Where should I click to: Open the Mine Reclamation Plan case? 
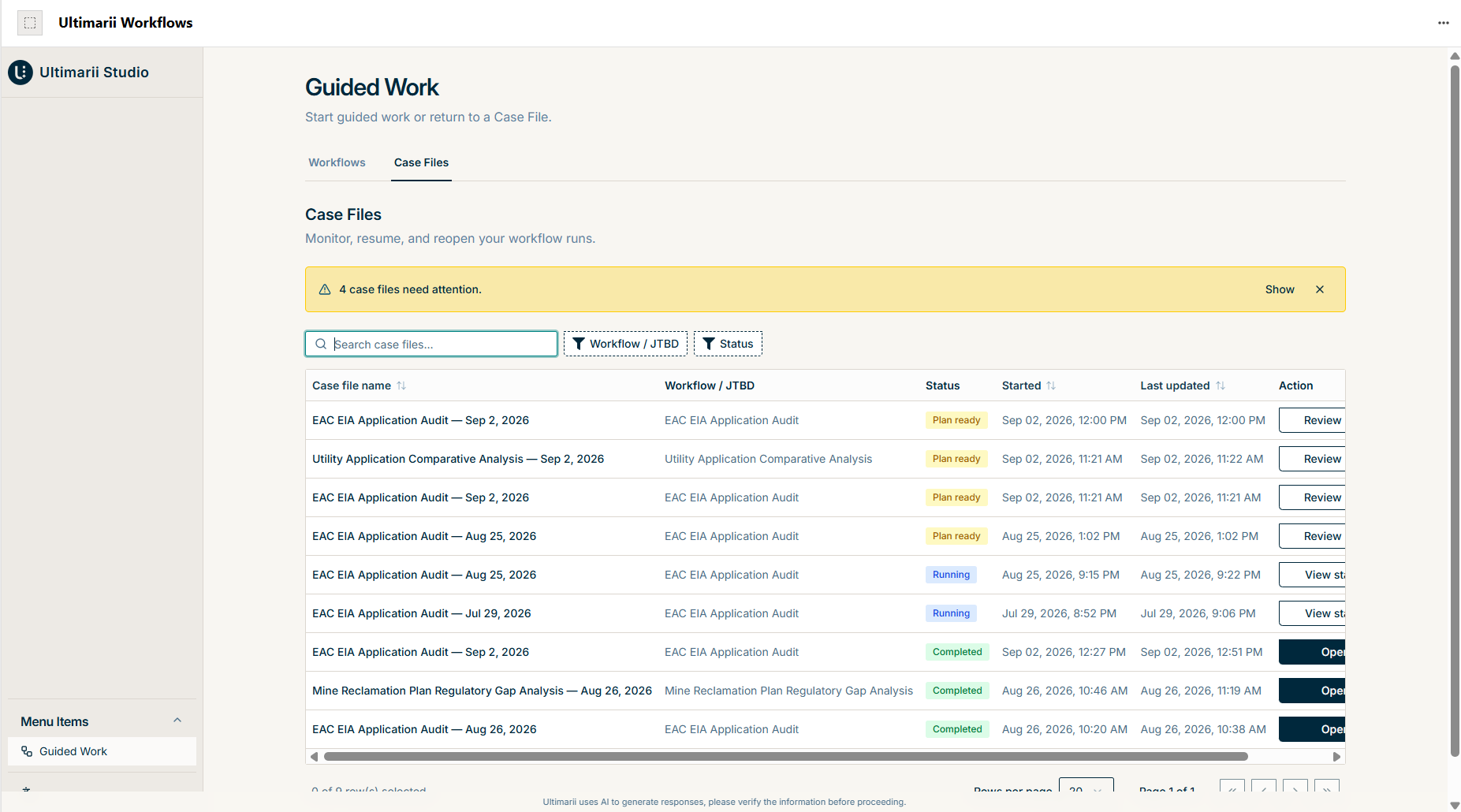1312,691
